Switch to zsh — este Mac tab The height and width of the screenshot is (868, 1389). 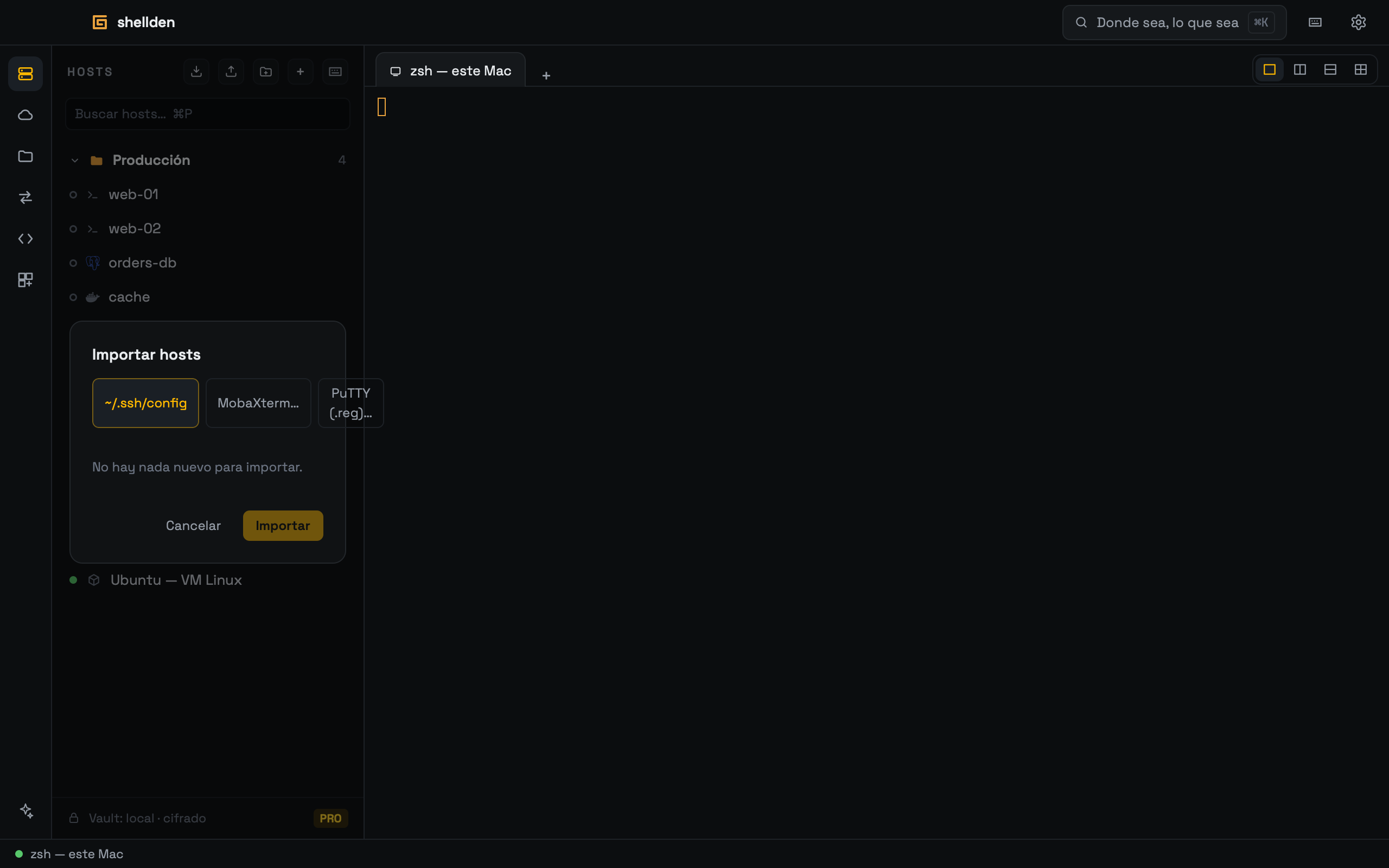coord(450,71)
